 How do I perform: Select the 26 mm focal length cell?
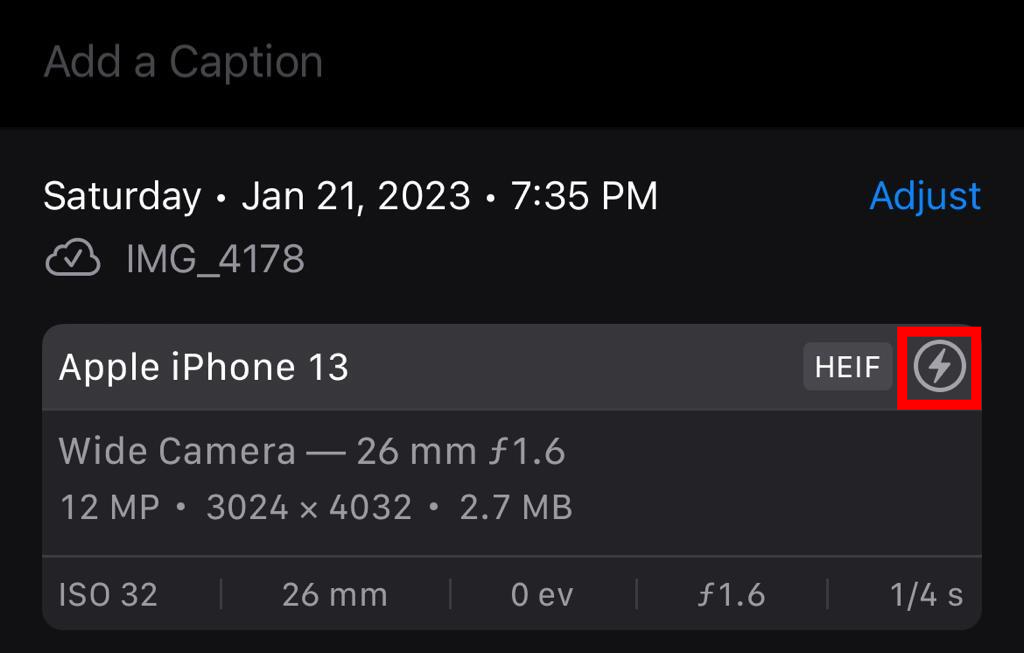coord(334,595)
